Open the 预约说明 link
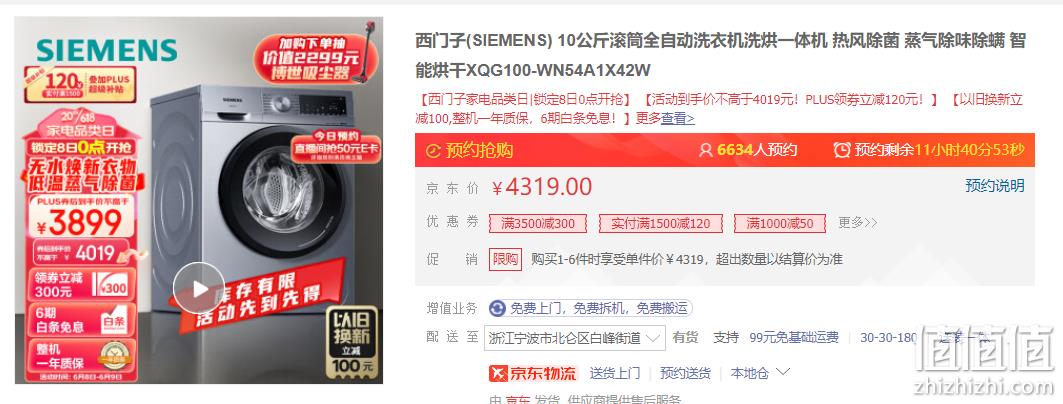The image size is (1063, 404). [995, 186]
